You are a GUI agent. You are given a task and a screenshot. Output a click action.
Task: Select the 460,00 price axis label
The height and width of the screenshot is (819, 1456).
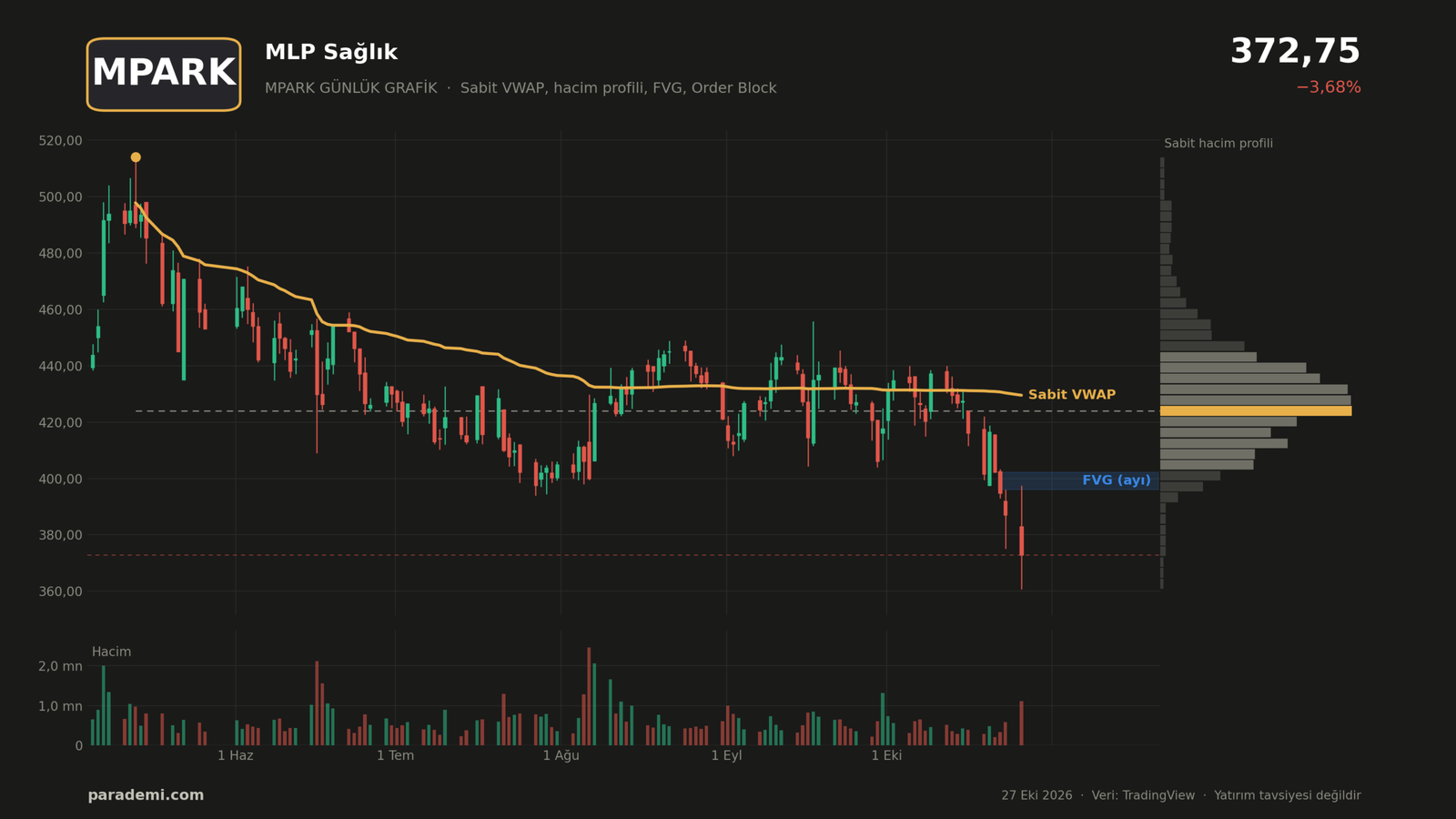(x=61, y=310)
